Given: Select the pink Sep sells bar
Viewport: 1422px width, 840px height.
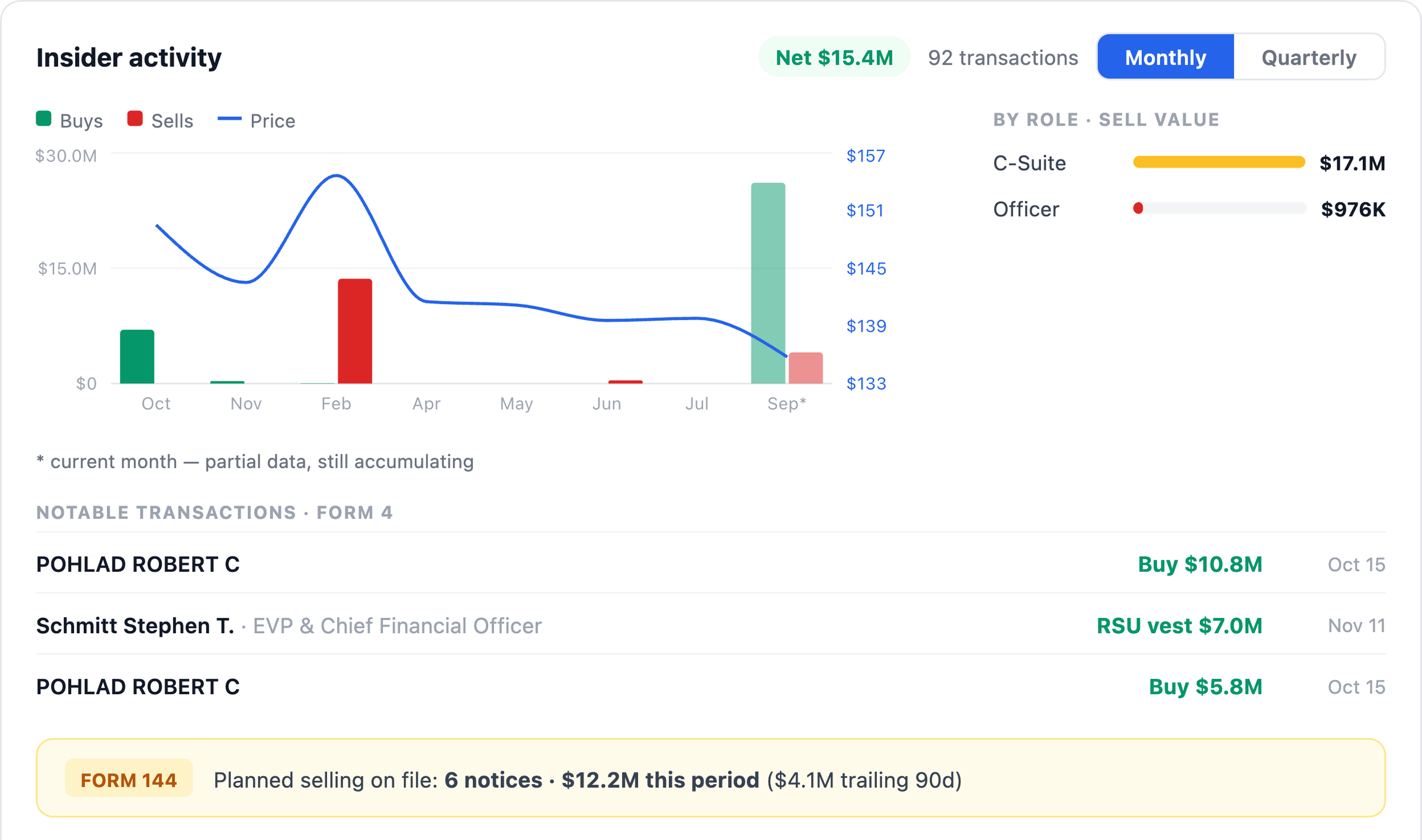Looking at the screenshot, I should point(806,368).
